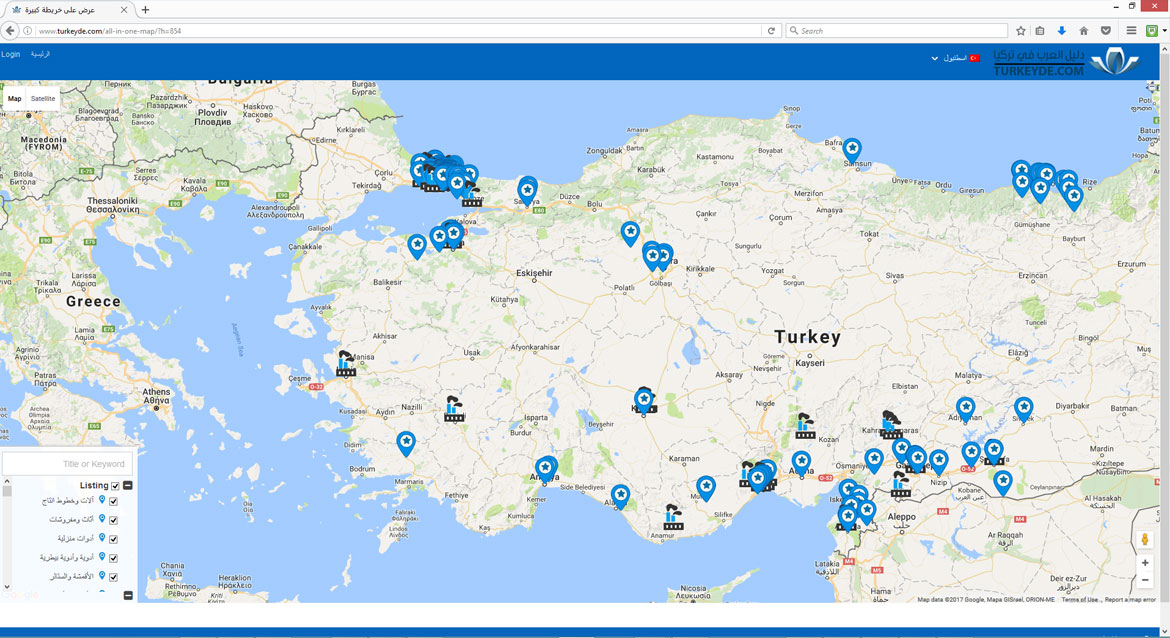Uncheck the 'أثاث ومفروشات' checkbox
This screenshot has height=638, width=1170.
pos(113,520)
